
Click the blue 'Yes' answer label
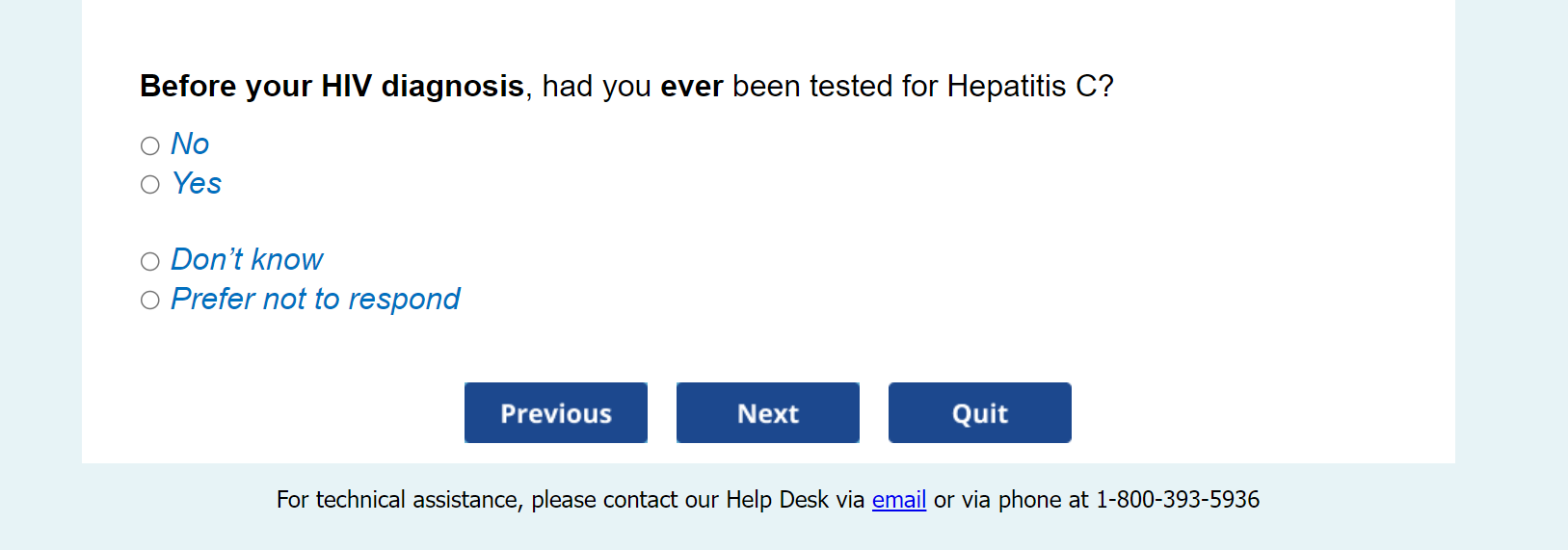tap(197, 183)
